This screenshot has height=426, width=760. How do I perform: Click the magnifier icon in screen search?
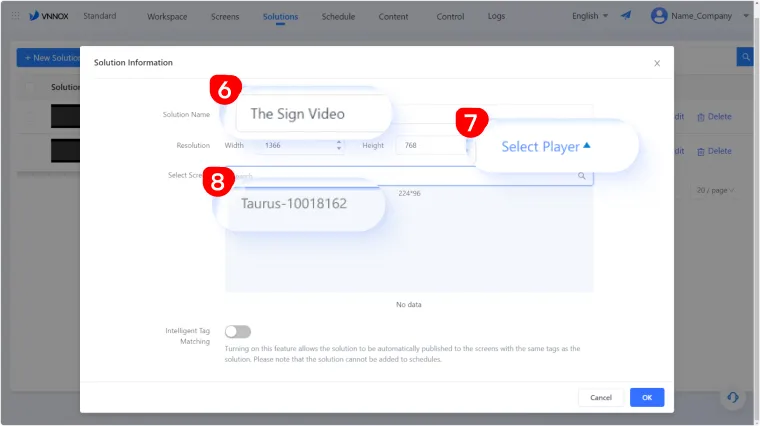coord(581,176)
